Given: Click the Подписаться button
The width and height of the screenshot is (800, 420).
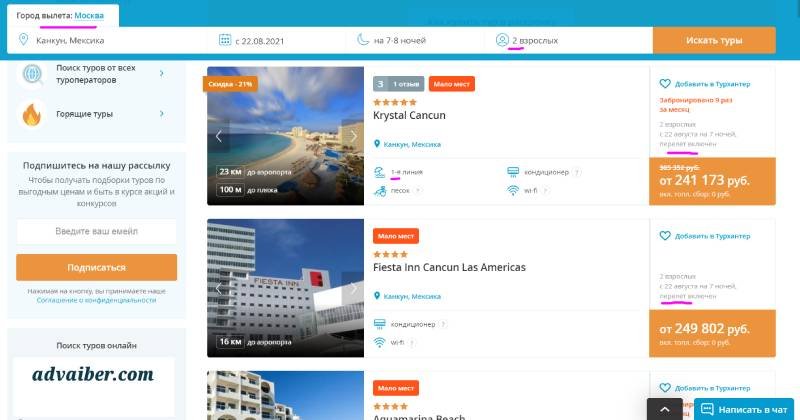Looking at the screenshot, I should [x=96, y=267].
